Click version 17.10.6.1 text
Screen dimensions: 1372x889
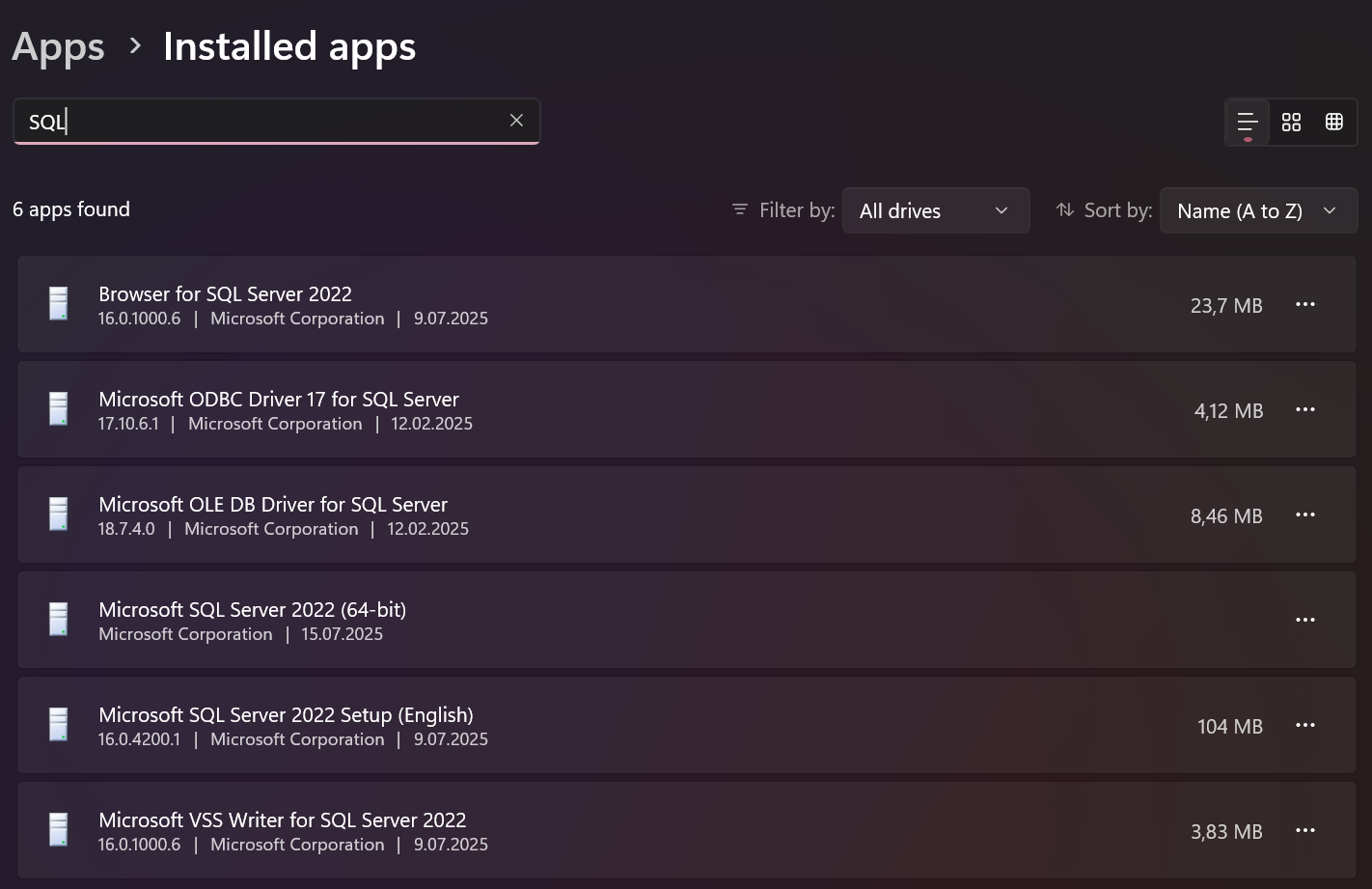pyautogui.click(x=128, y=424)
